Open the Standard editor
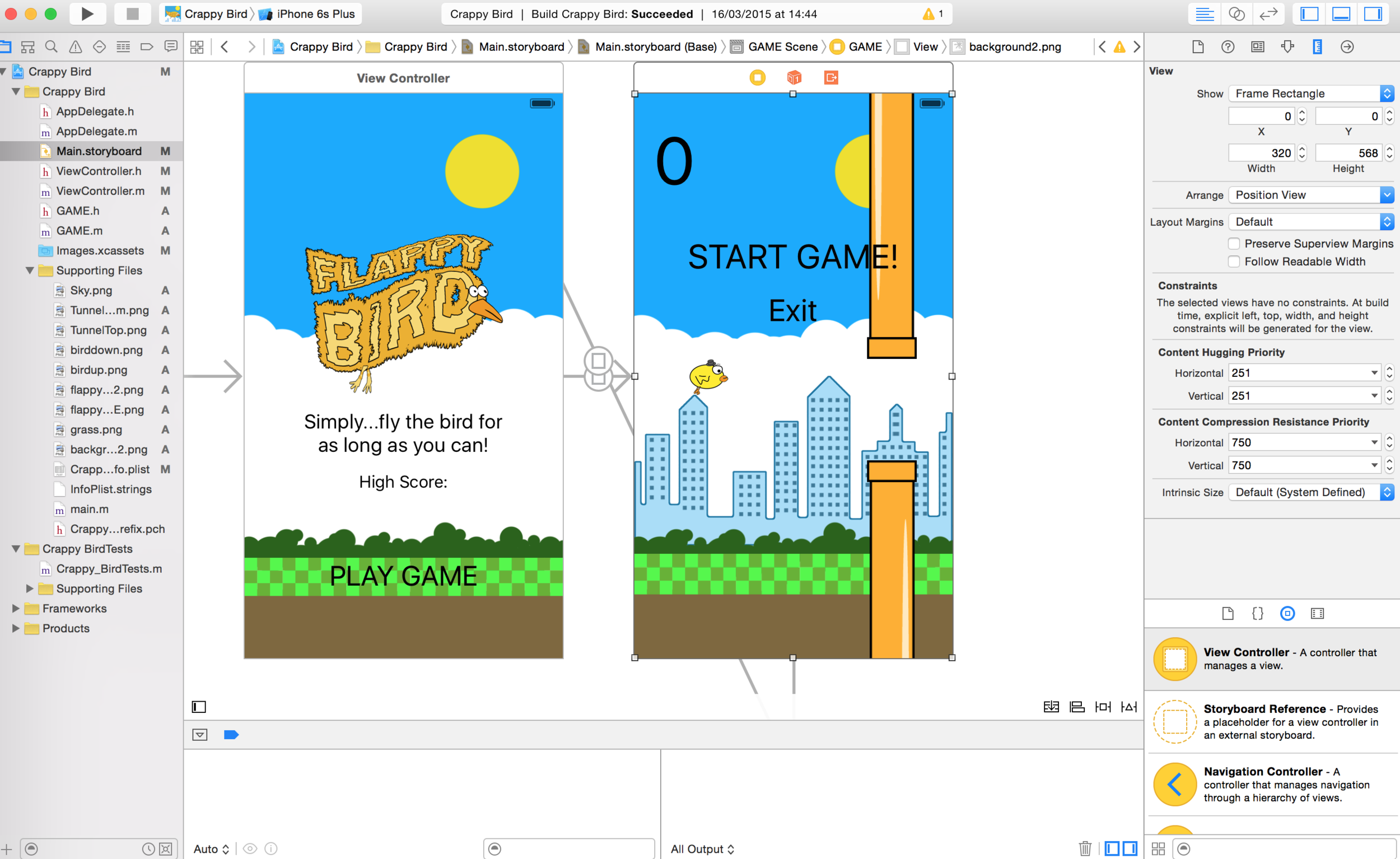Image resolution: width=1400 pixels, height=859 pixels. click(1204, 13)
